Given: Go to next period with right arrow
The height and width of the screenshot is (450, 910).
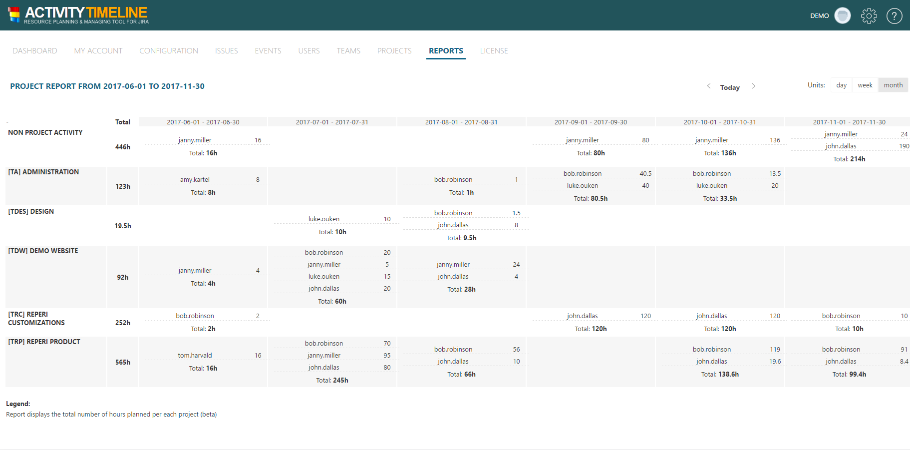Looking at the screenshot, I should [x=753, y=86].
